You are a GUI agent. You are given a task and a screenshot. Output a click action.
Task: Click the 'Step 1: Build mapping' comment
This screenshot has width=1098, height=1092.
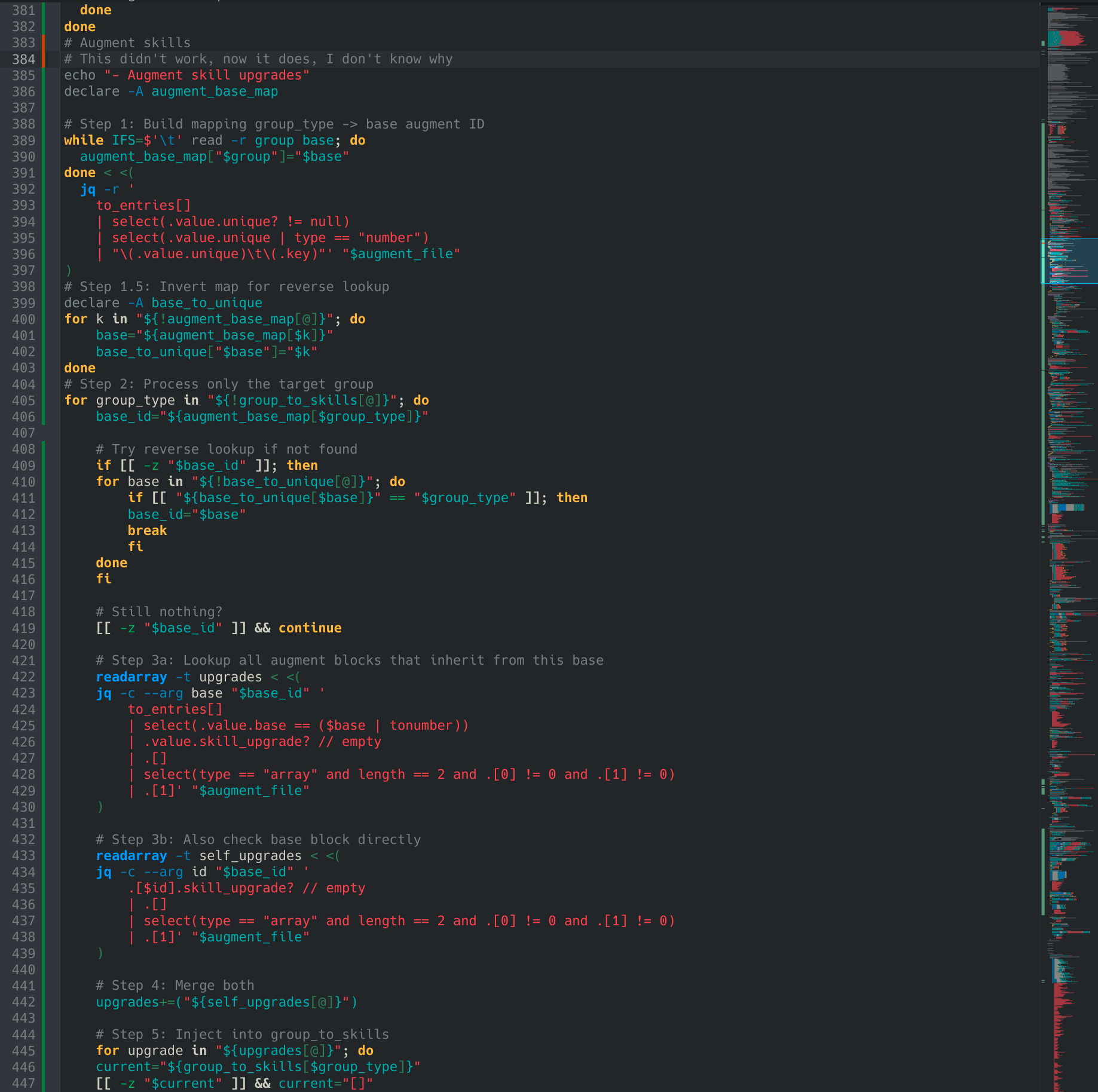tap(274, 124)
